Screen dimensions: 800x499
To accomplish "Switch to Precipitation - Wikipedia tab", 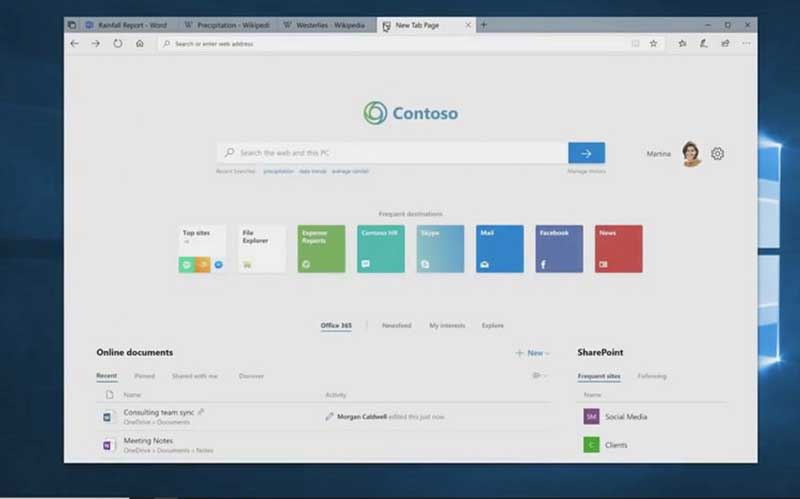I will (x=228, y=25).
